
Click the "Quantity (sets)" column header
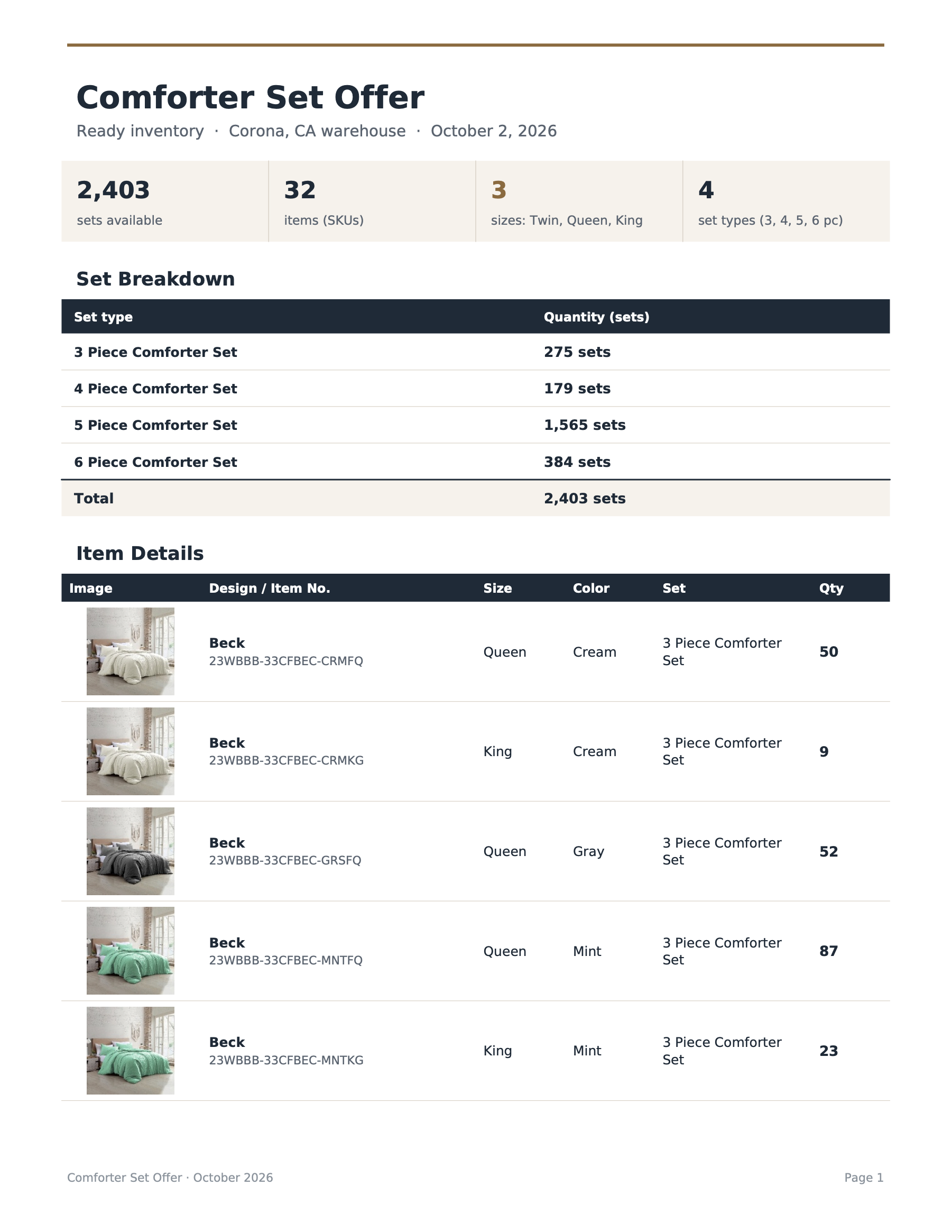pos(597,317)
